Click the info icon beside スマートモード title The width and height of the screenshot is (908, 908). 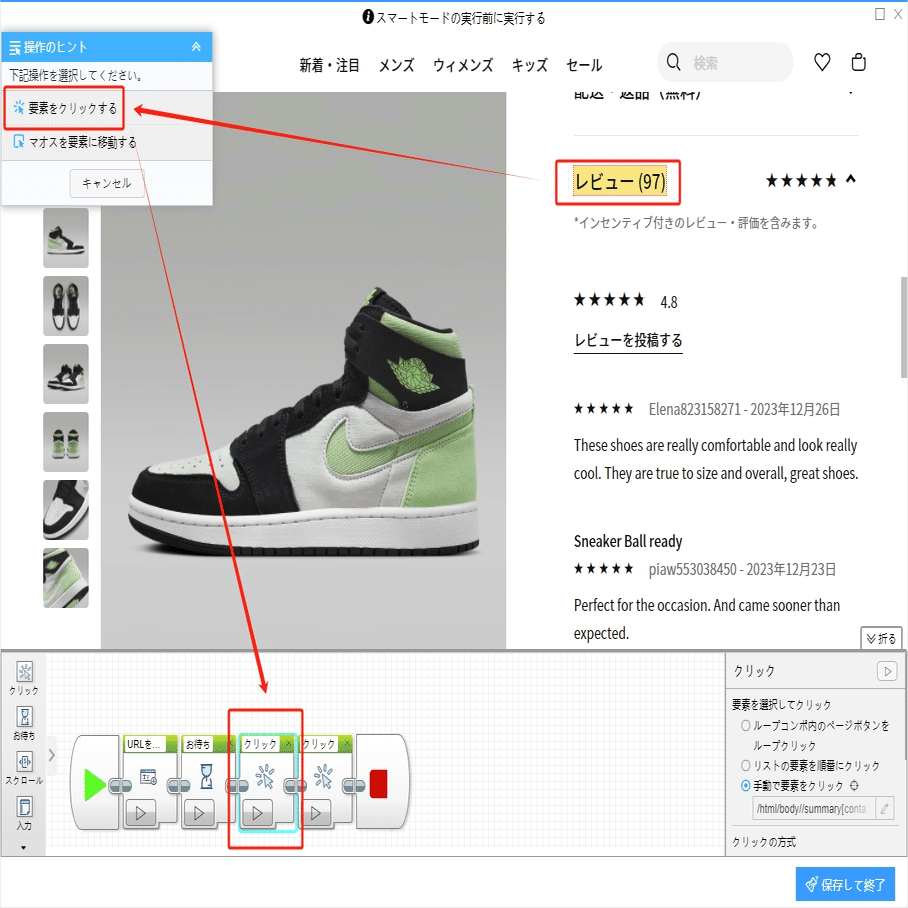[368, 17]
